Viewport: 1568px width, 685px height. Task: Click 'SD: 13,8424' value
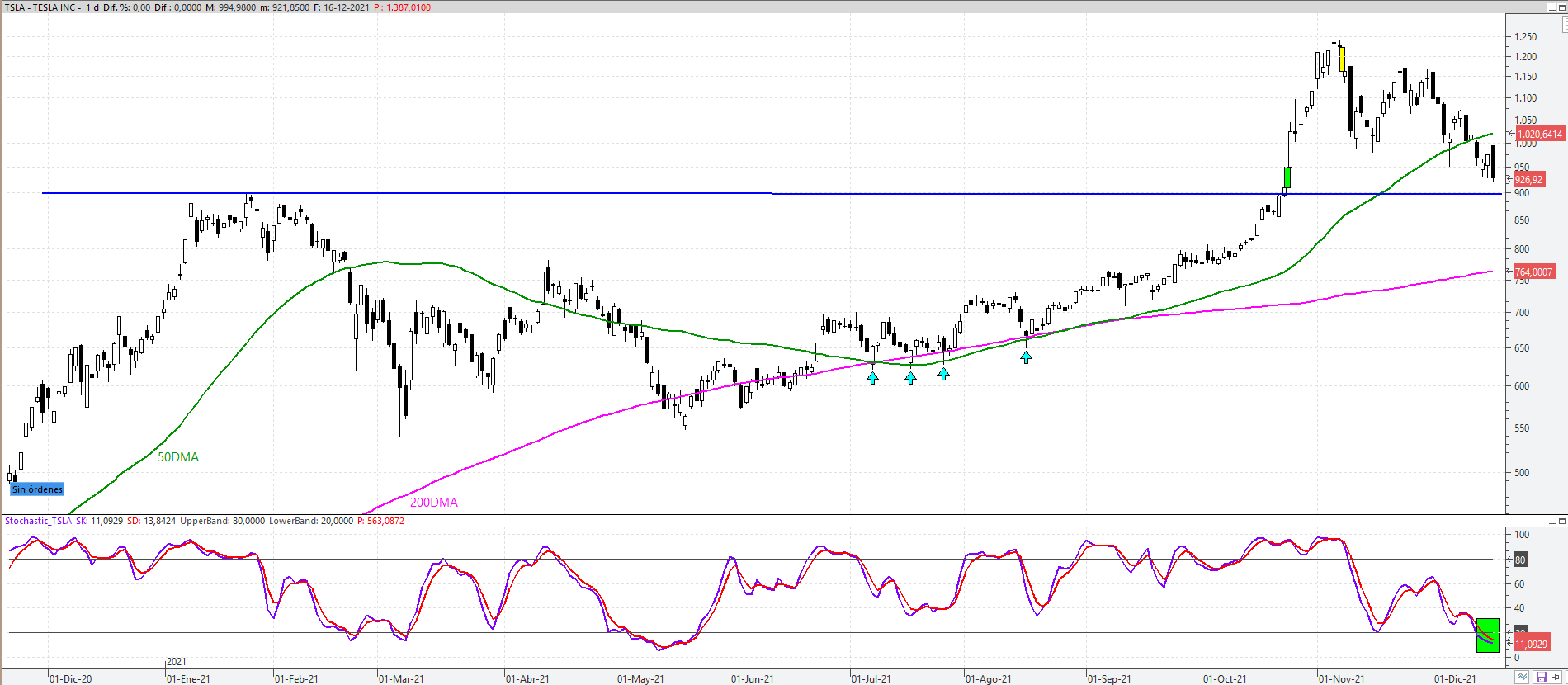(x=152, y=521)
